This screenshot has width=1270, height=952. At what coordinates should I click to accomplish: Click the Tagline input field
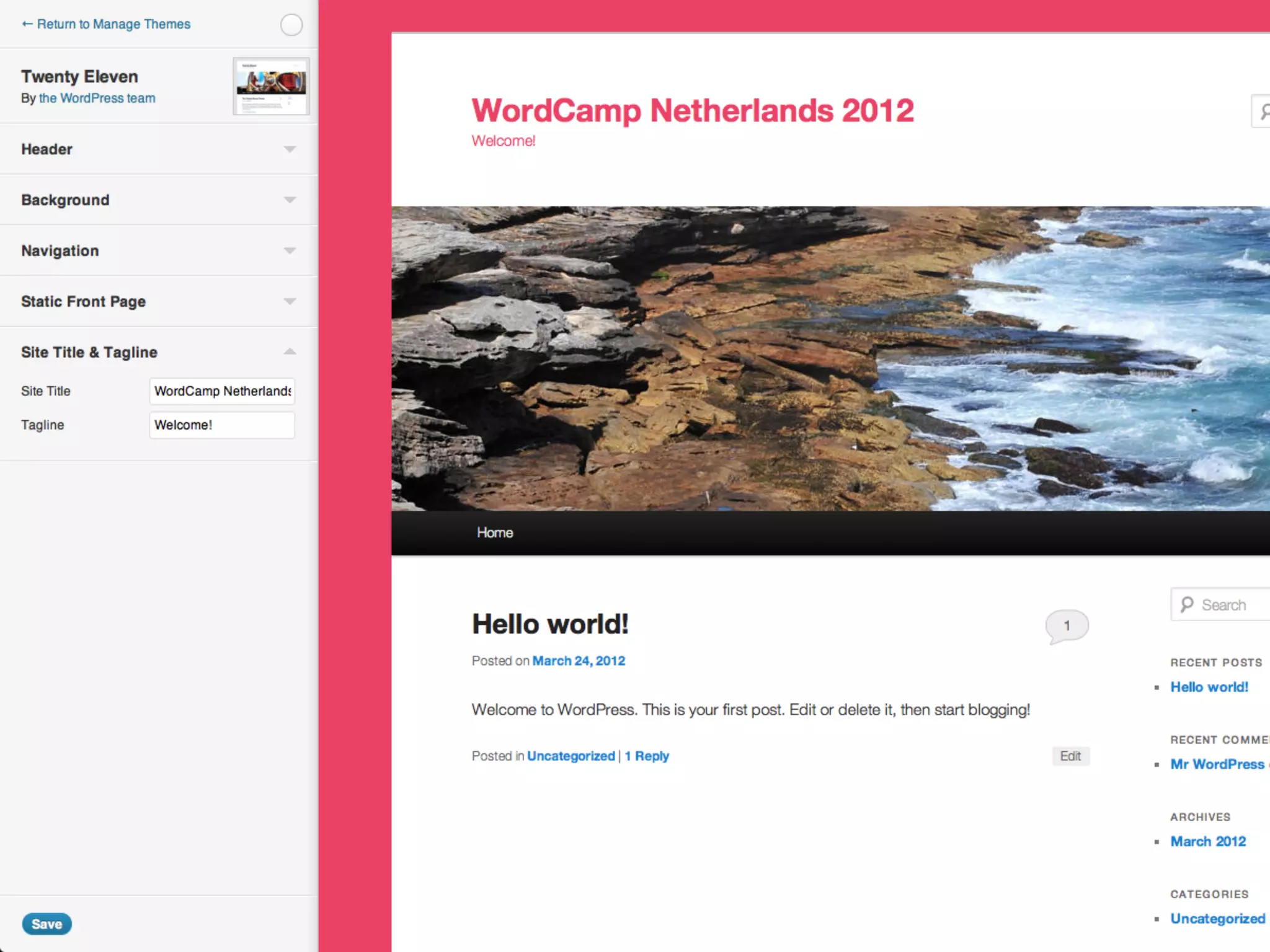222,425
